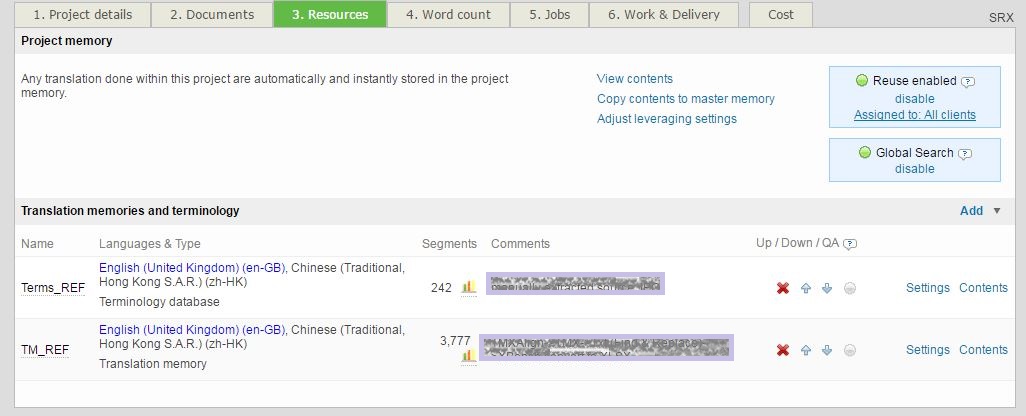The image size is (1026, 416).
Task: Open Terms_REF segment statistics chart icon
Action: (469, 287)
